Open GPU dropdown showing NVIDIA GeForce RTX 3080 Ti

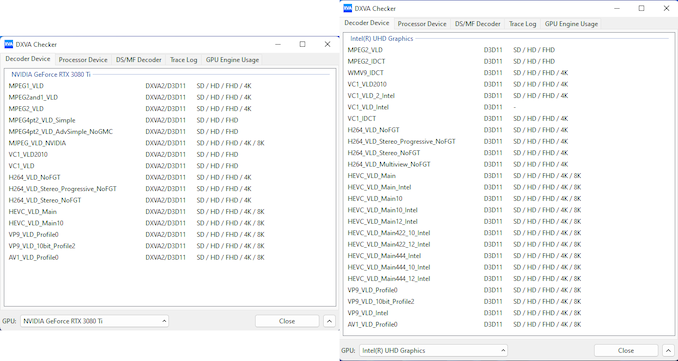[94, 321]
